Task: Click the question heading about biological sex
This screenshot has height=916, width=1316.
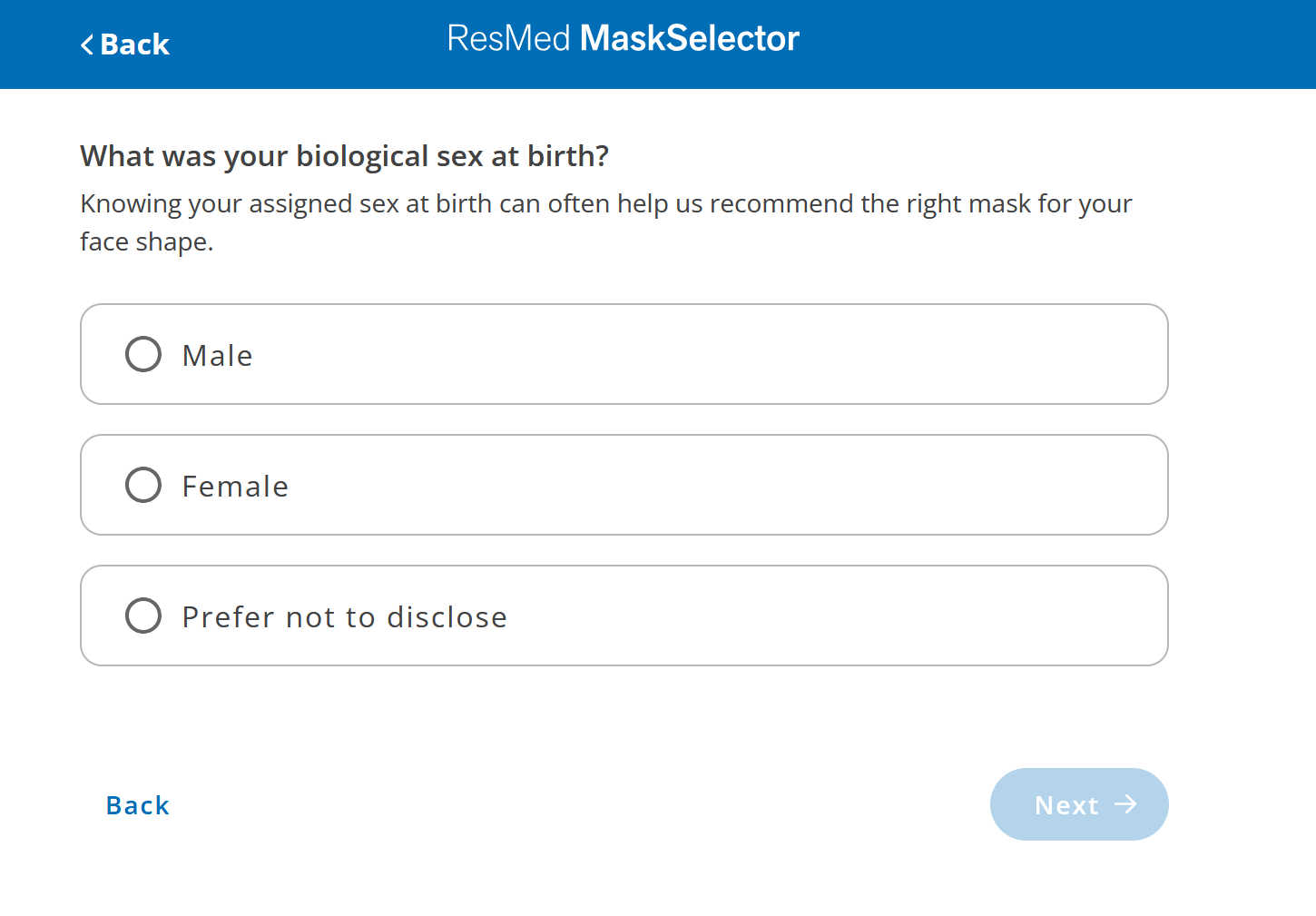Action: pos(344,155)
